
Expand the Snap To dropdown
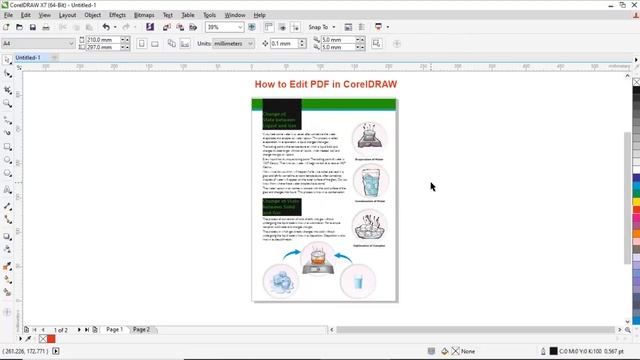coord(333,27)
